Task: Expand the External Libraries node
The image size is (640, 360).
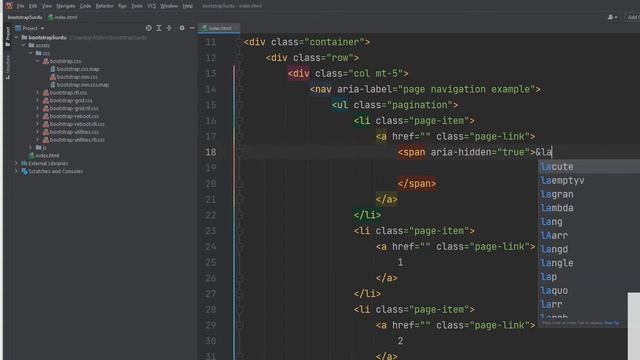Action: pyautogui.click(x=16, y=163)
